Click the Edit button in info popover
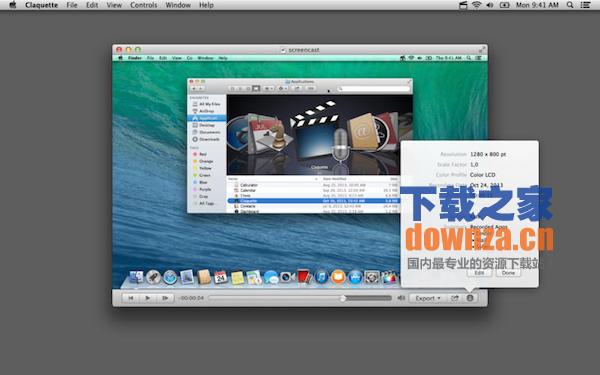The image size is (600, 375). 479,273
